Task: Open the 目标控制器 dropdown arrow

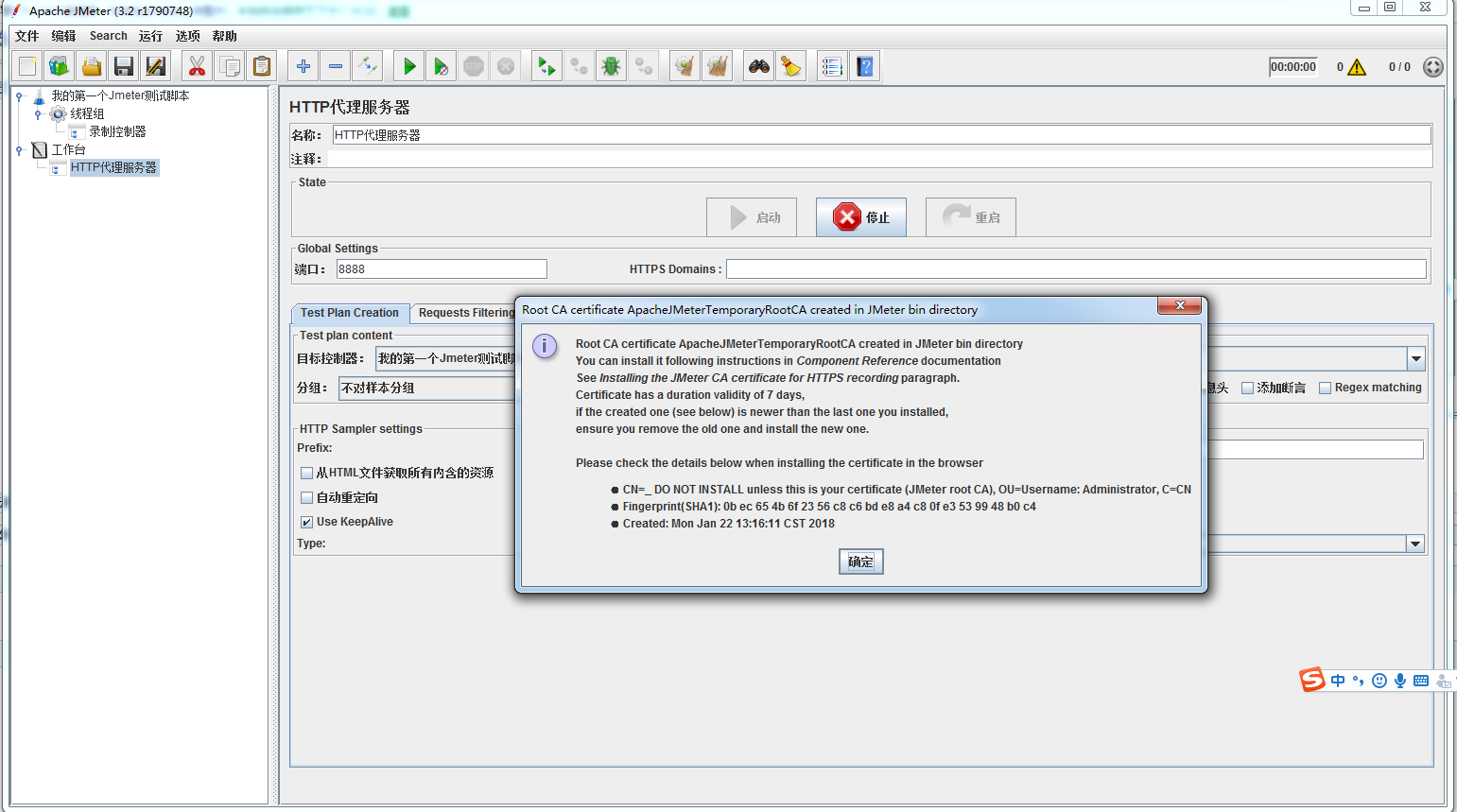Action: [1415, 358]
